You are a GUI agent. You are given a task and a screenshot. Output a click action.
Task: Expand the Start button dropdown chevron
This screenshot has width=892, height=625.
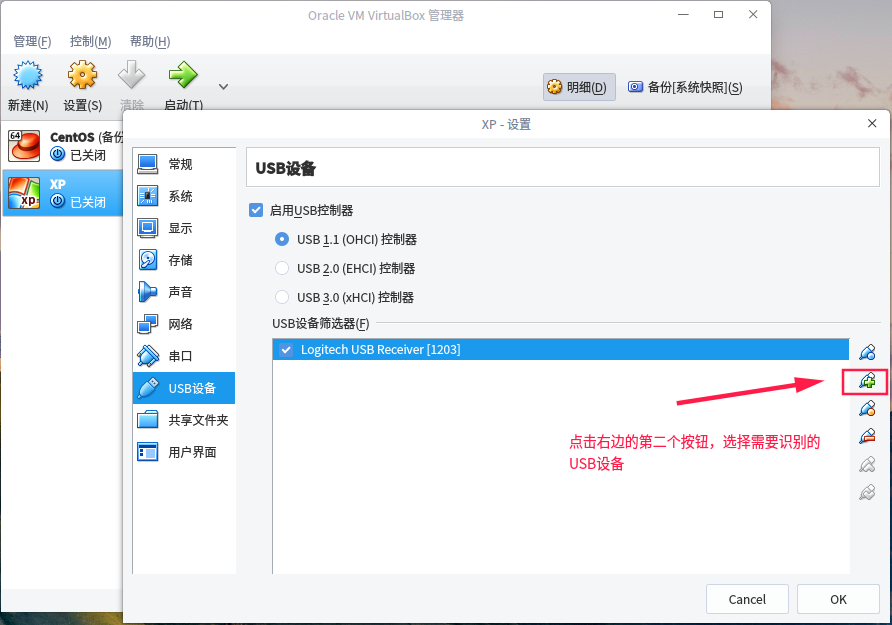[224, 86]
